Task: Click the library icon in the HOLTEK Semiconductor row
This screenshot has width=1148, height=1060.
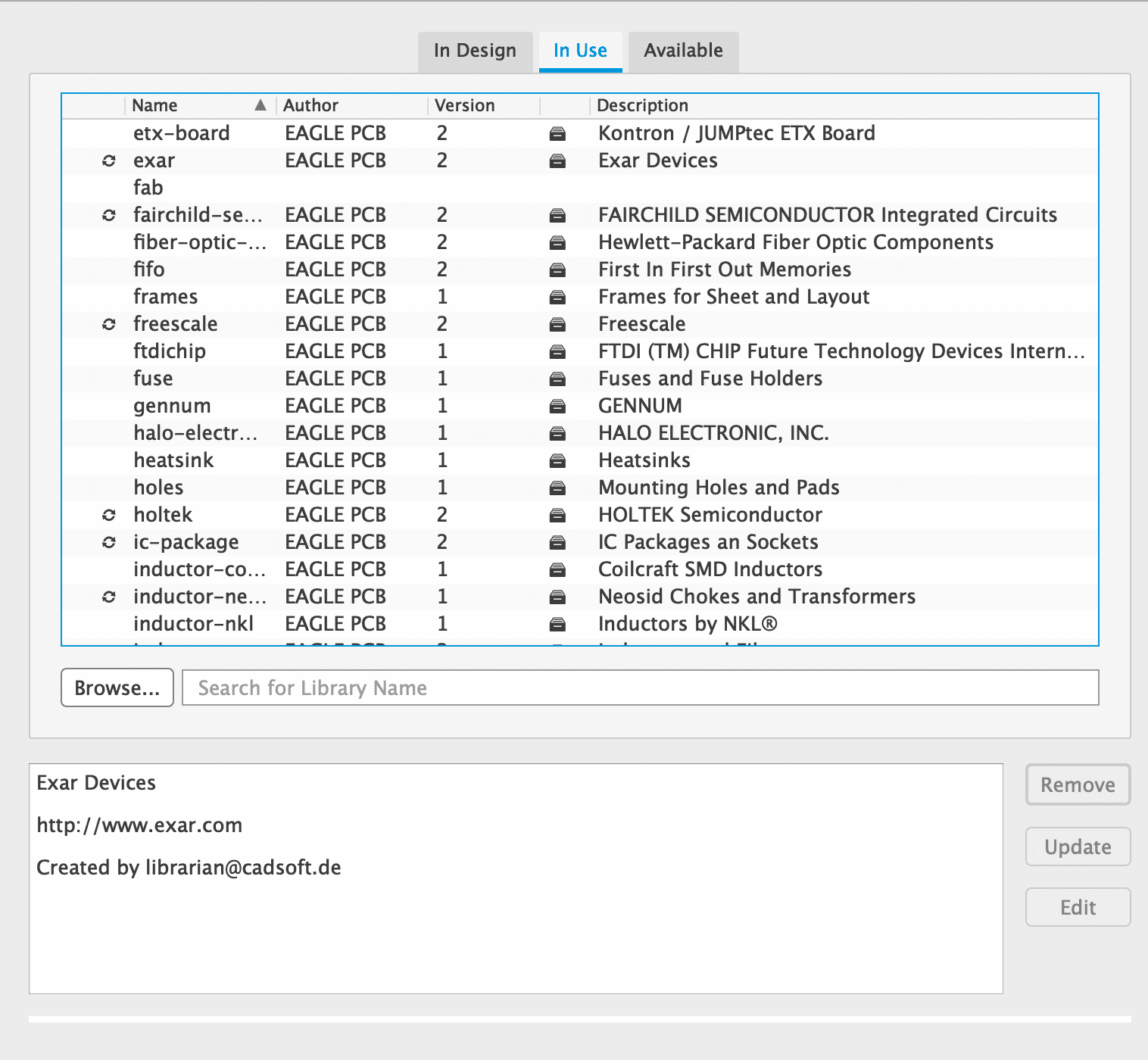Action: click(x=557, y=516)
